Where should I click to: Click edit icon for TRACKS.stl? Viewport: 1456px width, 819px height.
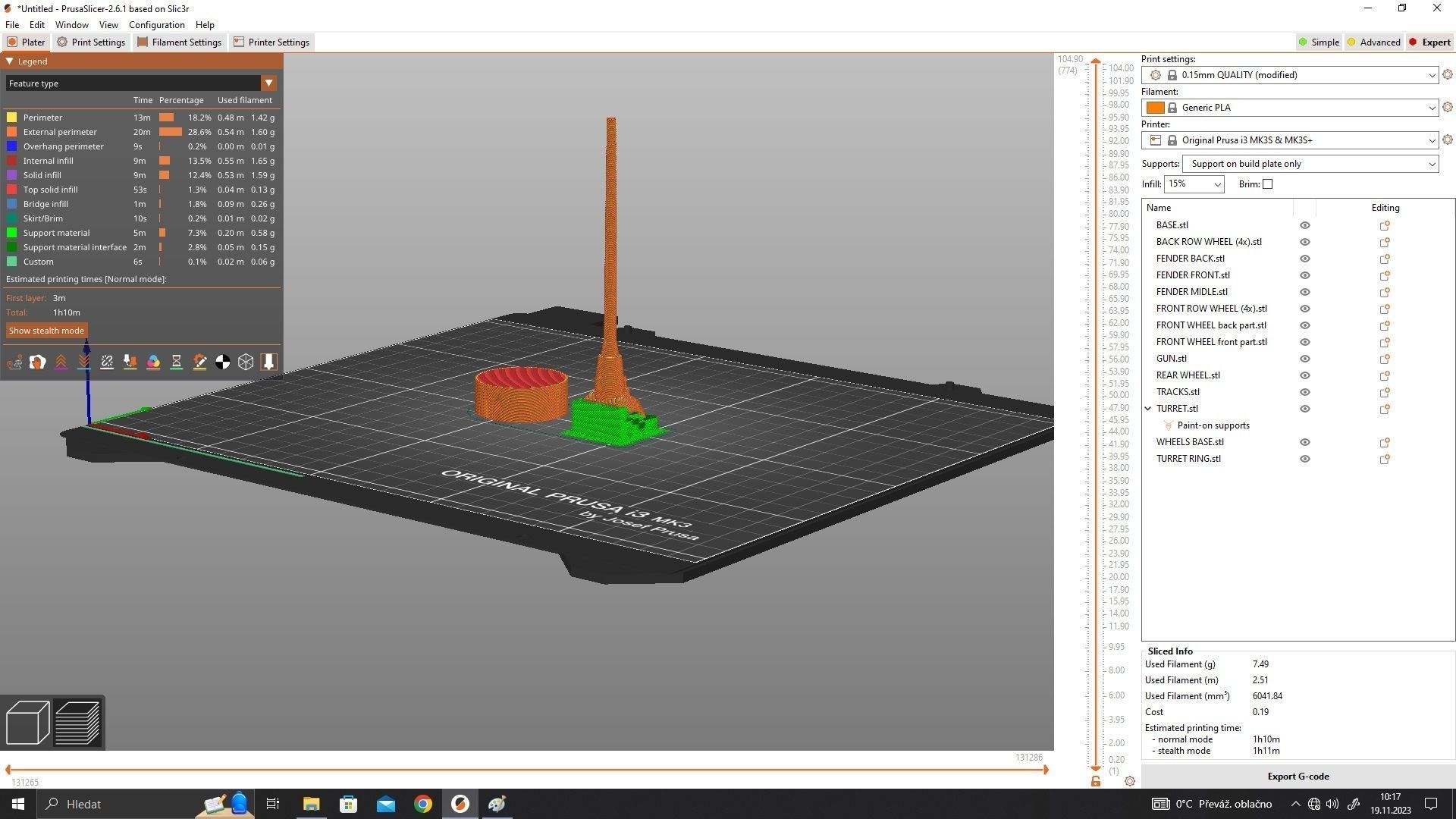tap(1385, 393)
